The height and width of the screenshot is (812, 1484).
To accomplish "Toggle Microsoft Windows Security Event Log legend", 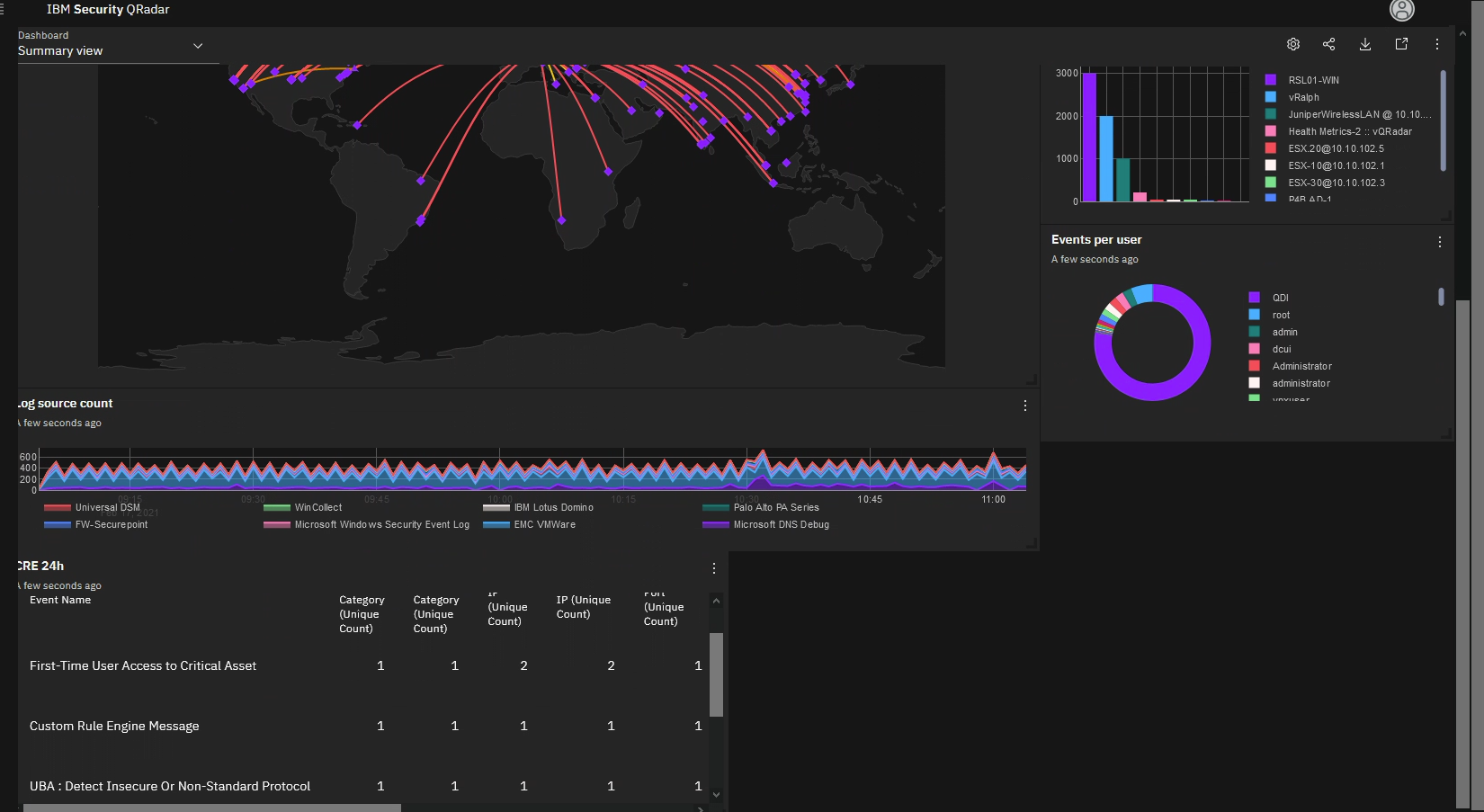I will [x=367, y=524].
